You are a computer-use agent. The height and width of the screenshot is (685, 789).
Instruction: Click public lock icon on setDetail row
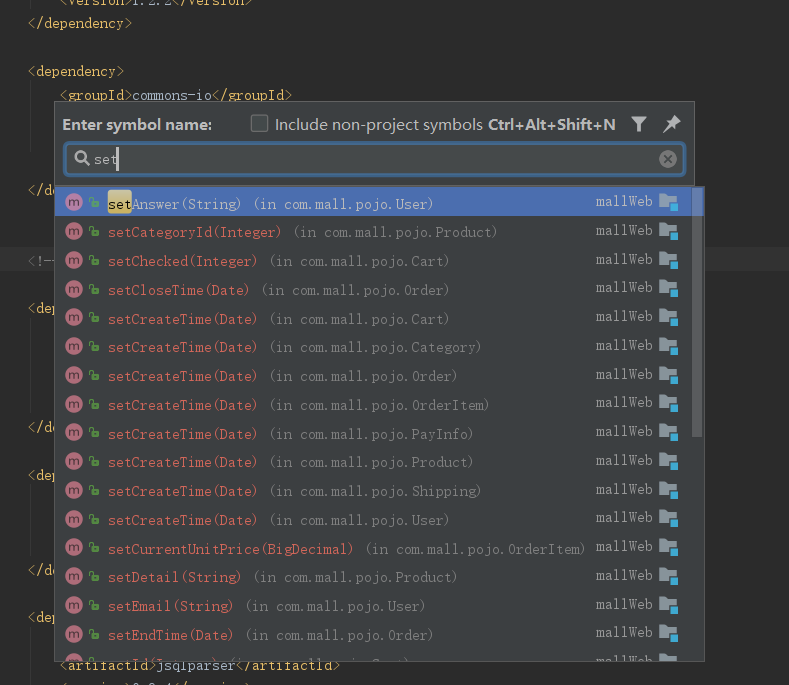coord(94,576)
